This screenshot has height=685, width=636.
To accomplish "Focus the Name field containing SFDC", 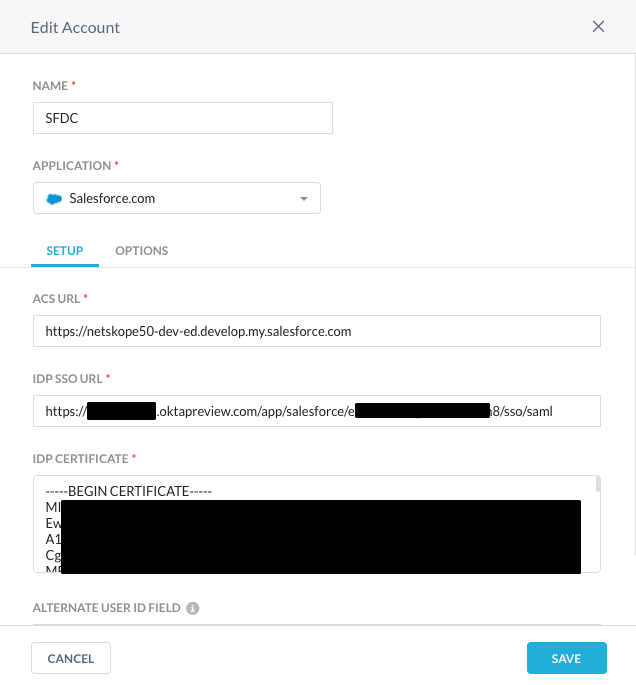I will tap(183, 118).
